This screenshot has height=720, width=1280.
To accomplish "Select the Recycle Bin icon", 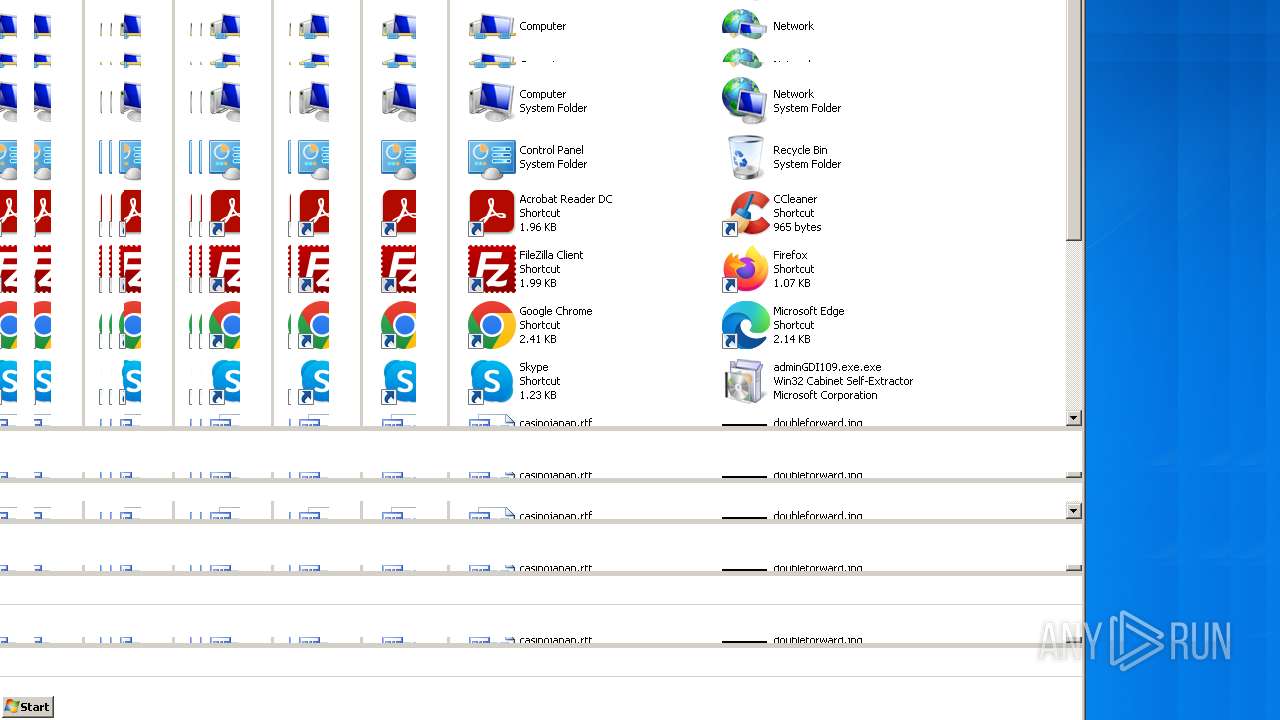I will [x=745, y=157].
